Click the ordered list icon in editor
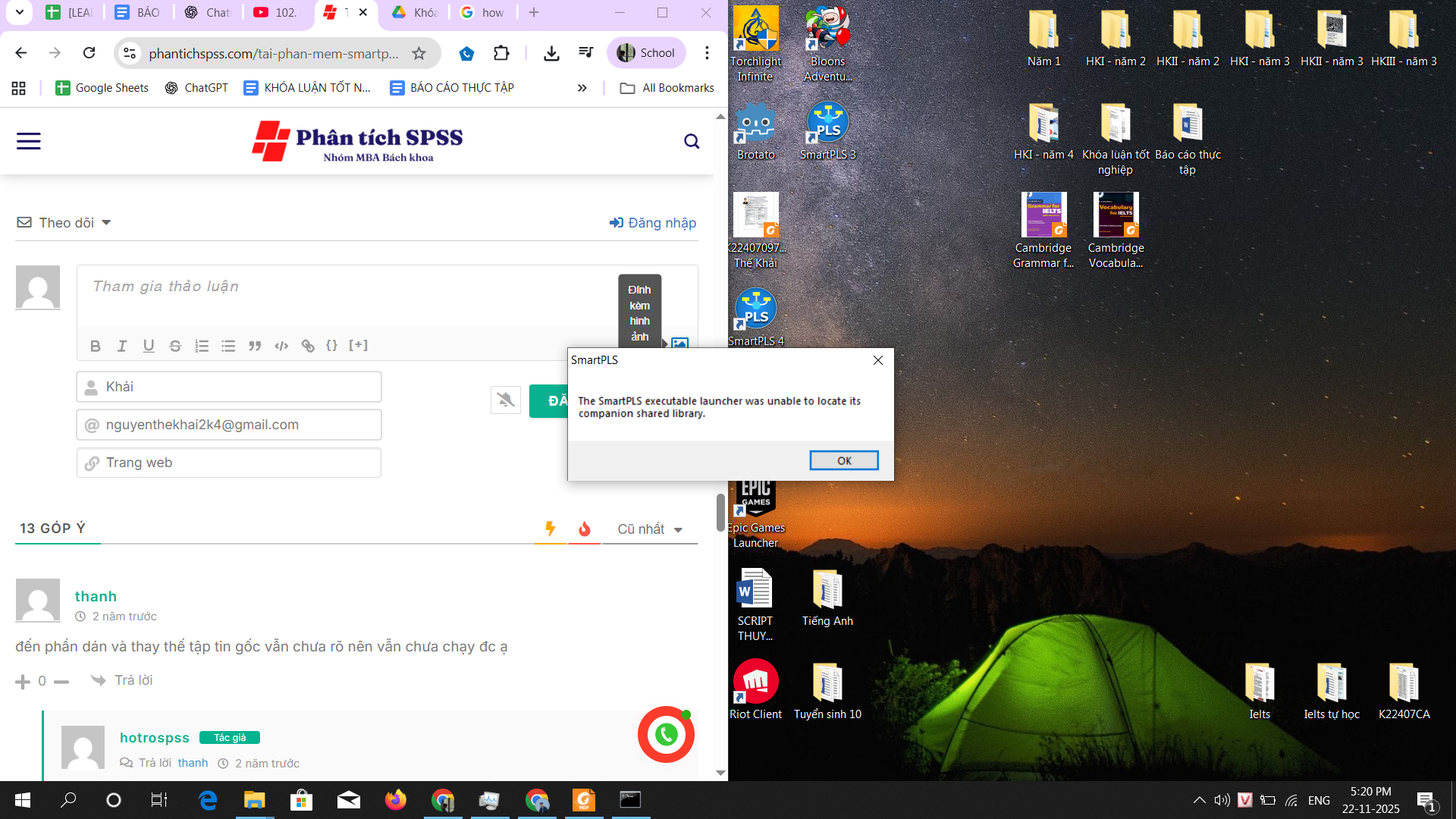 pos(202,346)
